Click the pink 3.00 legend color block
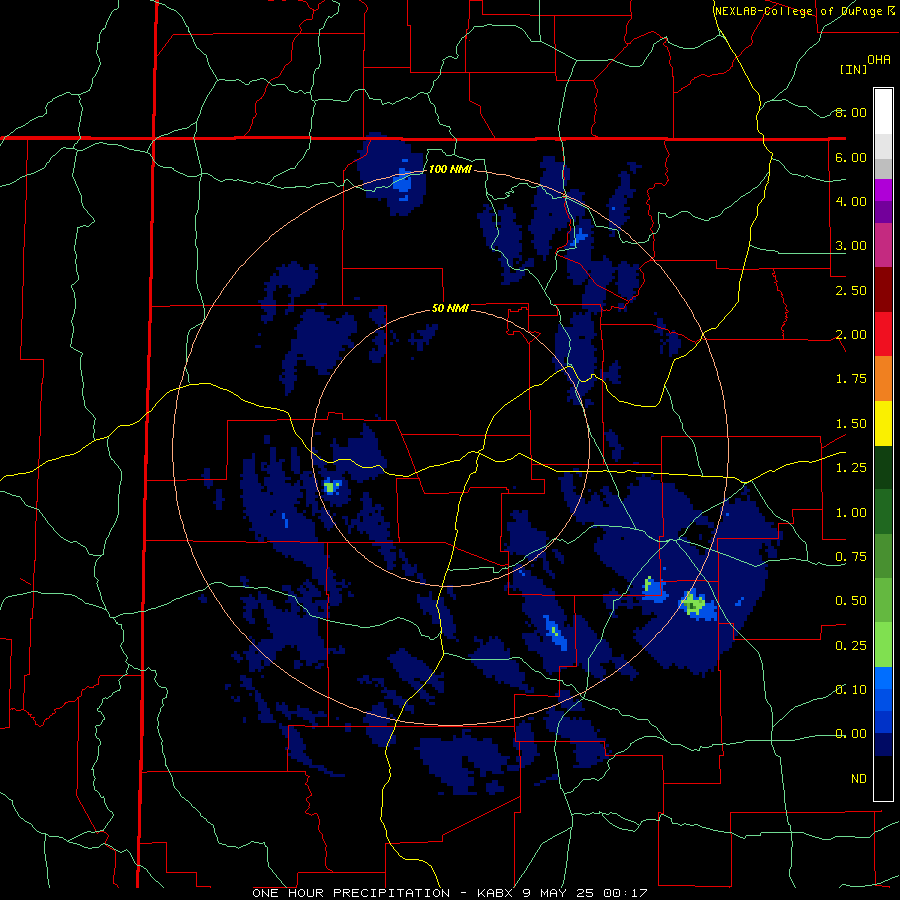This screenshot has width=900, height=900. point(883,245)
